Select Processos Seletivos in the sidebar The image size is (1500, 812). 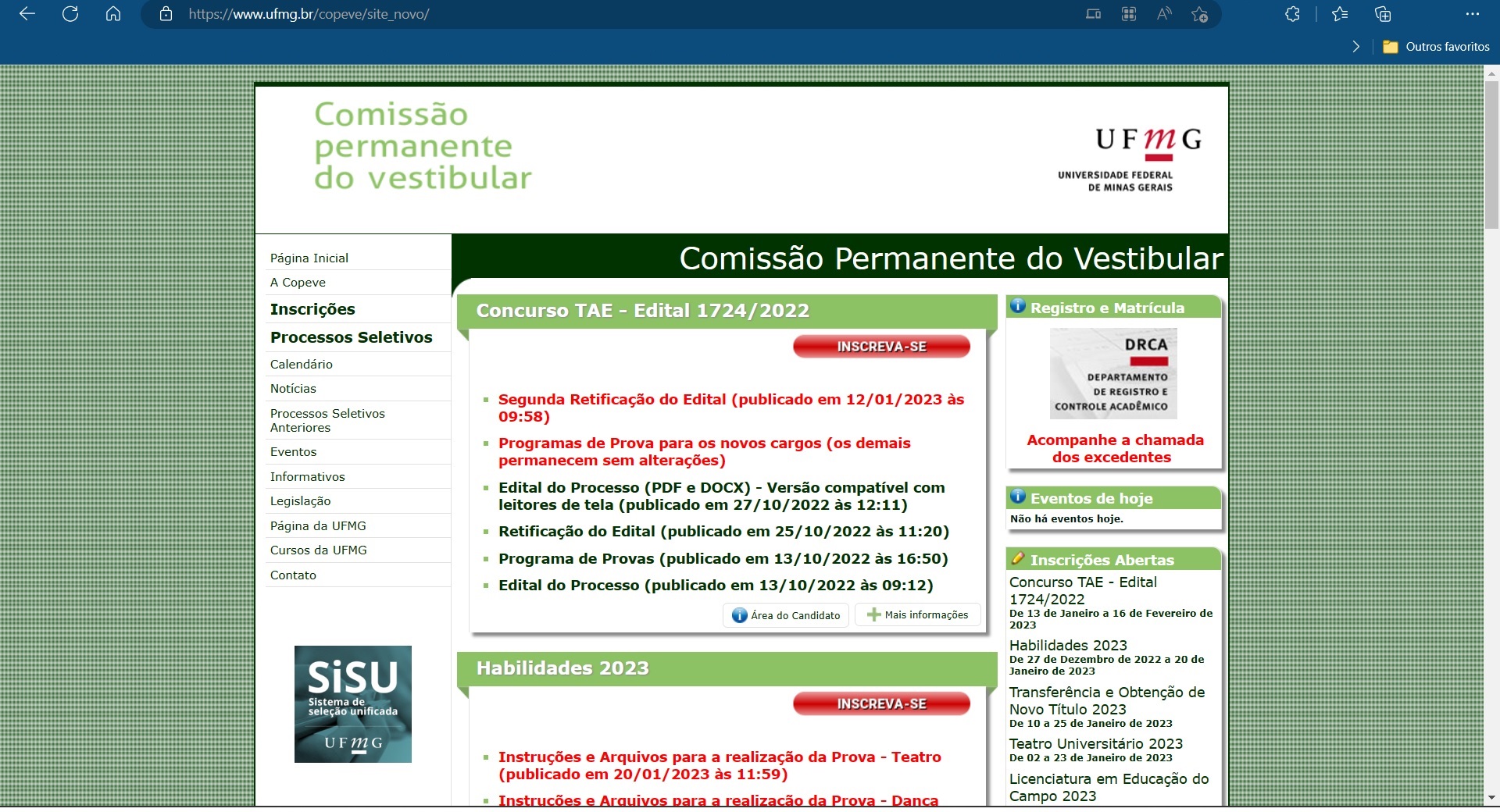click(x=352, y=337)
